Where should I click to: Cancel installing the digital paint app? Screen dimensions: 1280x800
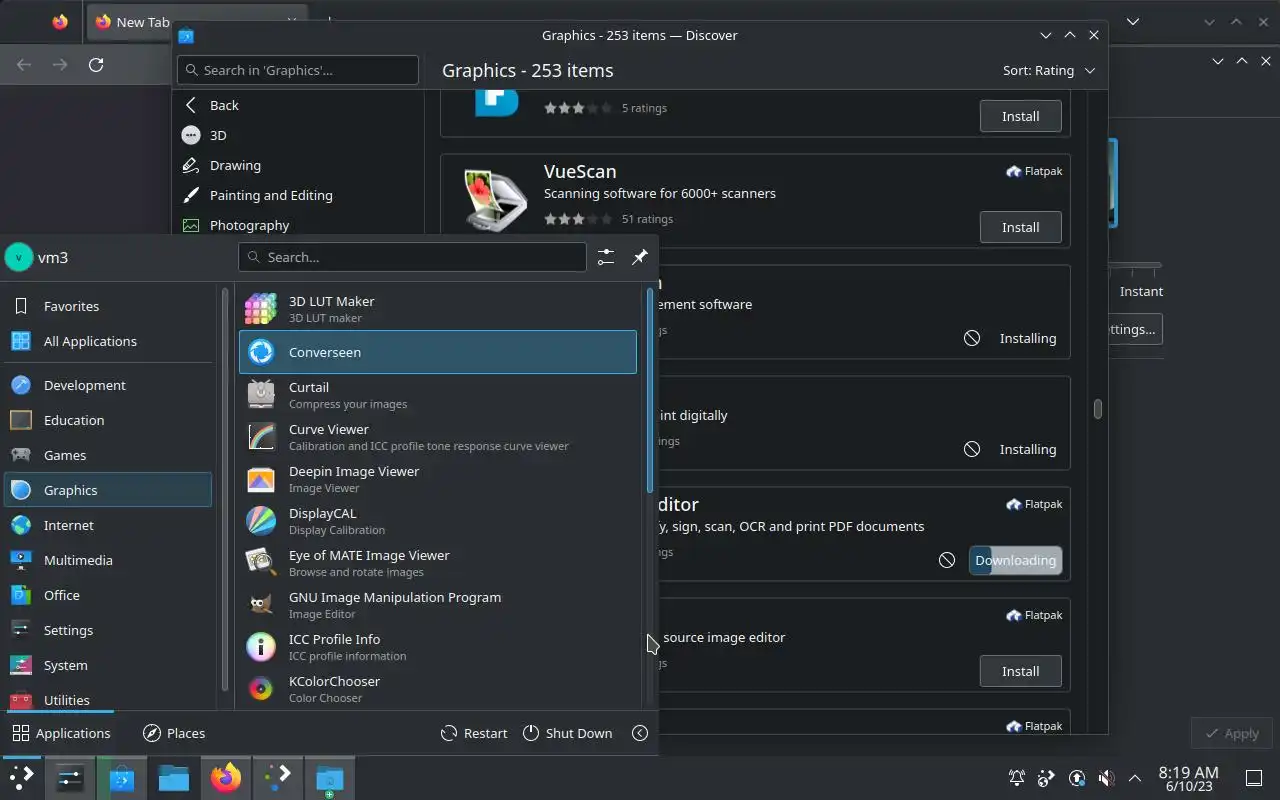972,449
